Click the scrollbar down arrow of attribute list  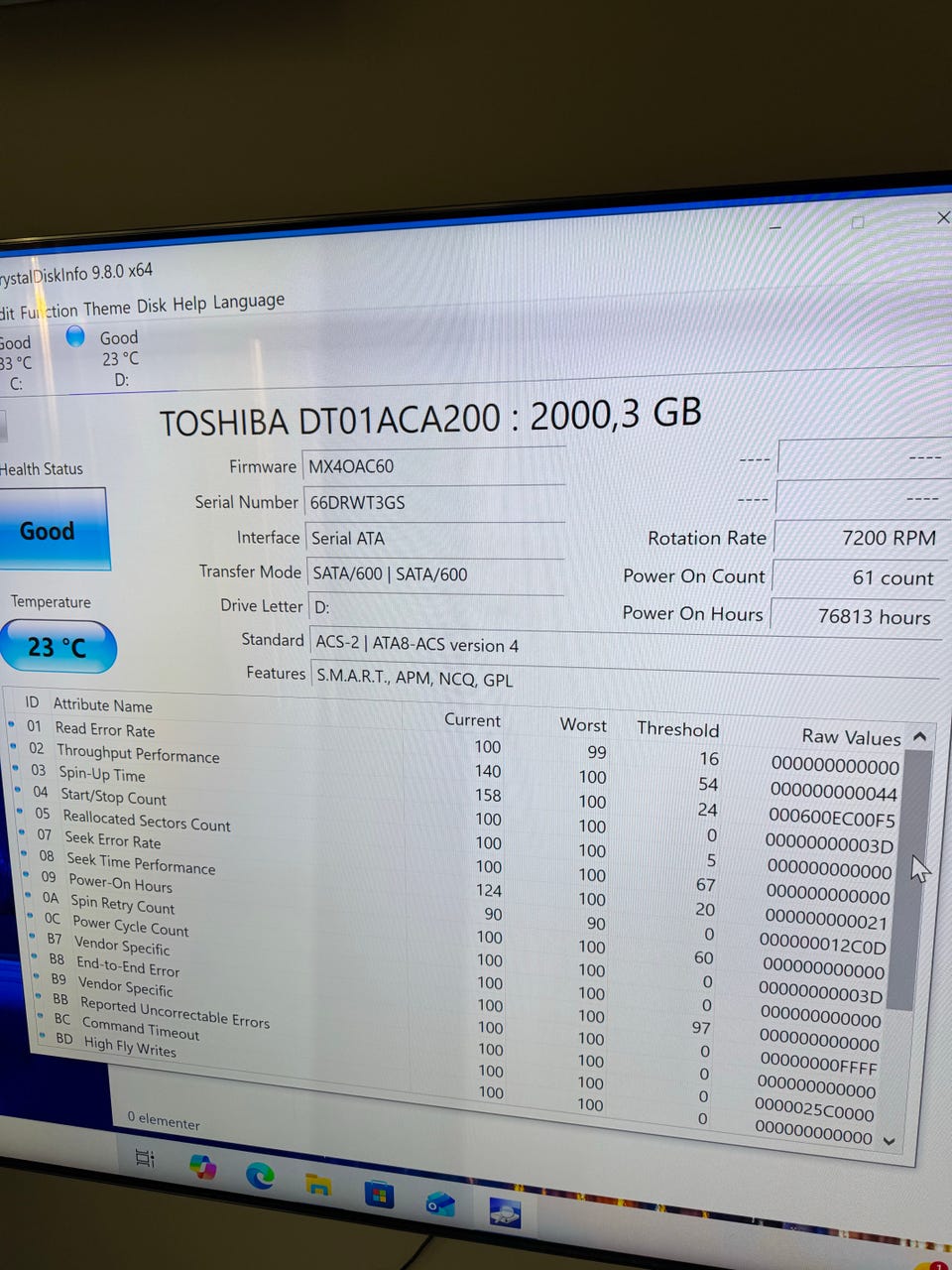889,1141
